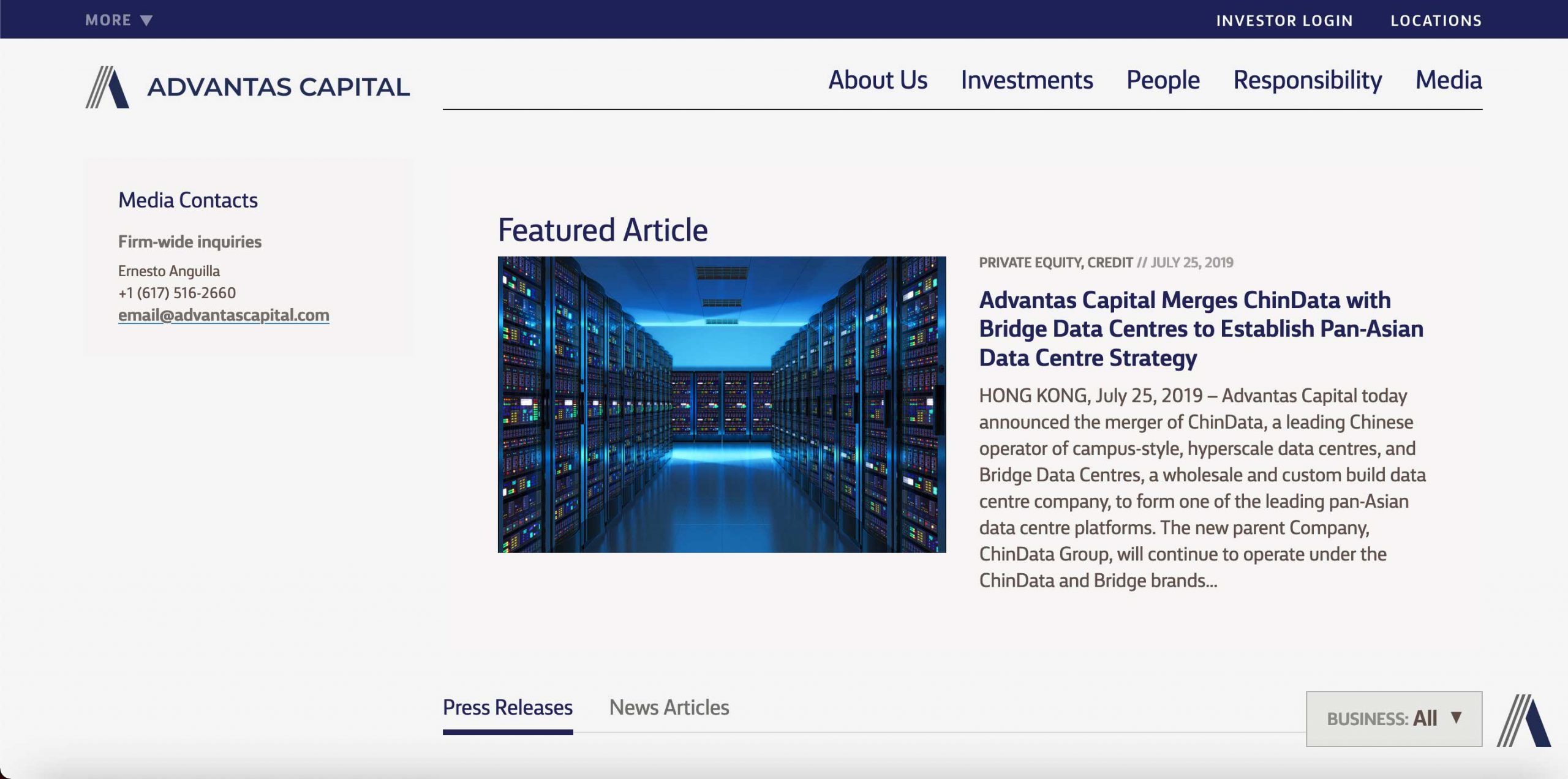Switch to the News Articles tab
The height and width of the screenshot is (779, 1568).
[669, 708]
